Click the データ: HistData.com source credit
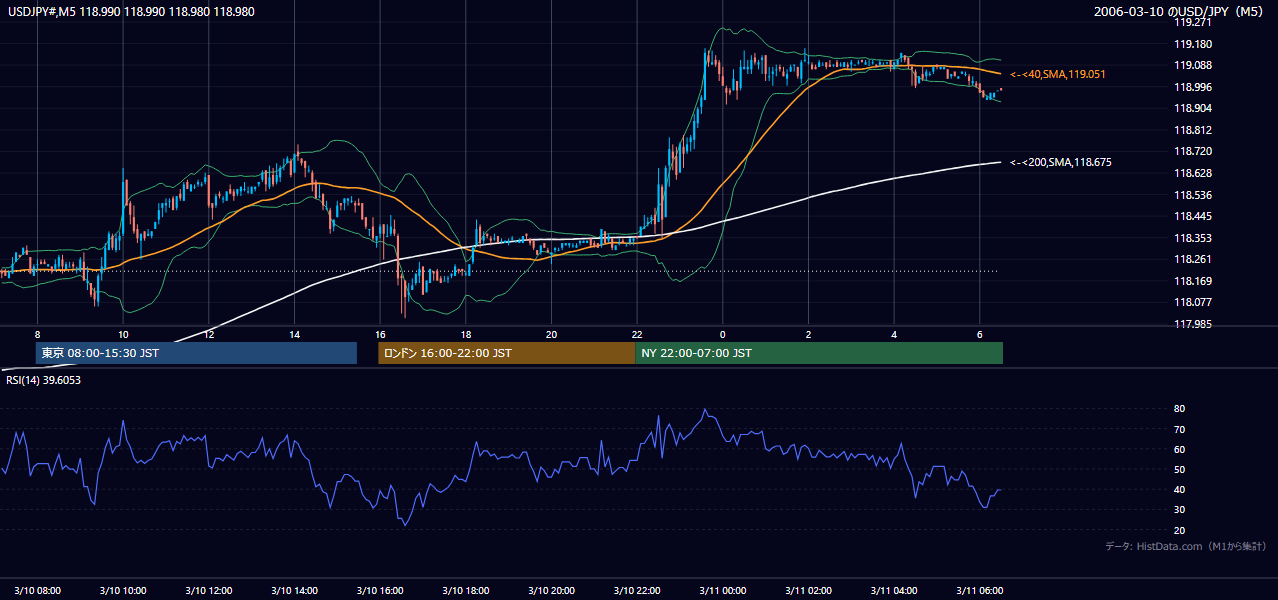The image size is (1278, 600). 1186,546
